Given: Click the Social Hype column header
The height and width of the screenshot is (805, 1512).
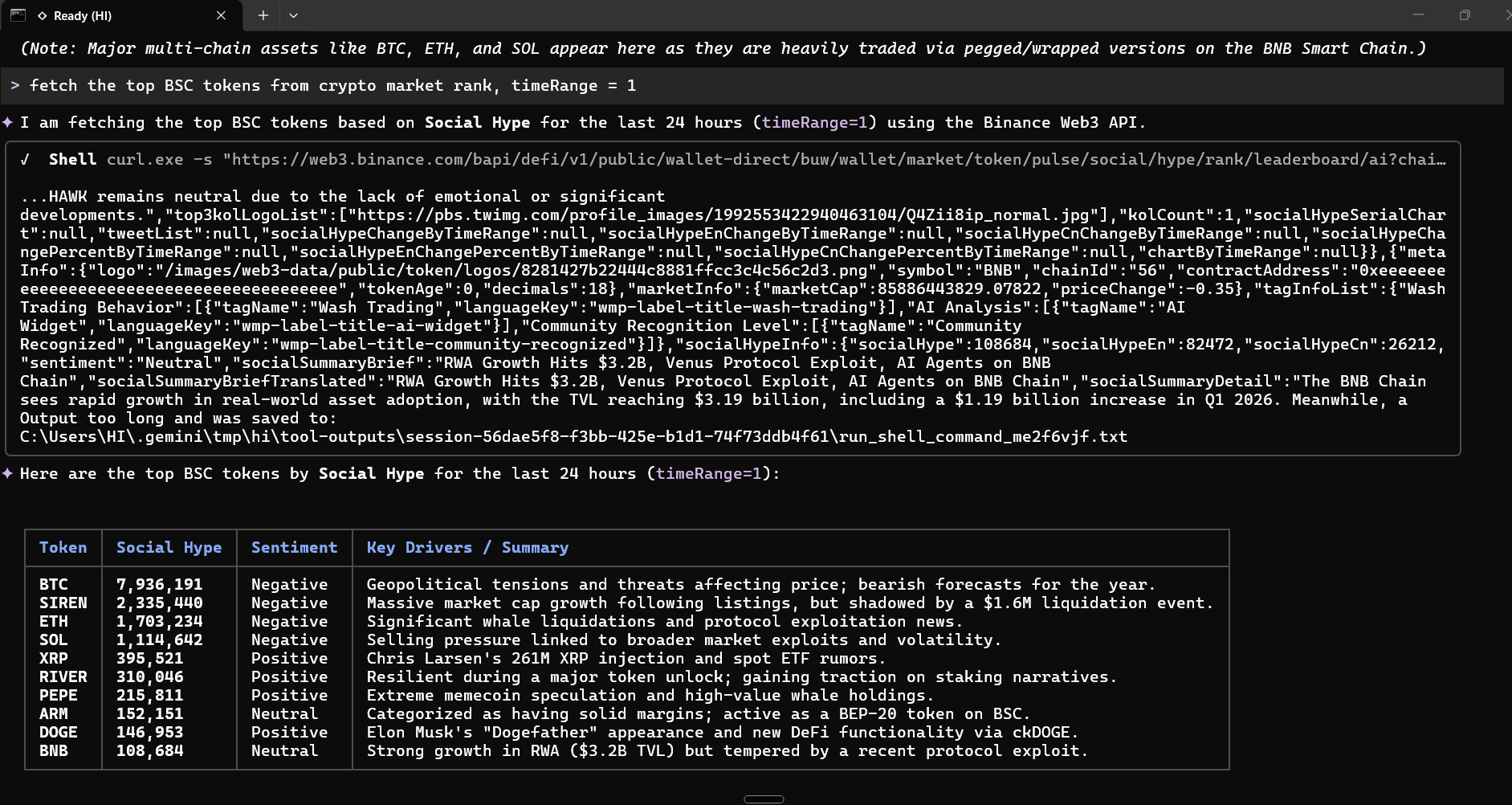Looking at the screenshot, I should [x=169, y=547].
